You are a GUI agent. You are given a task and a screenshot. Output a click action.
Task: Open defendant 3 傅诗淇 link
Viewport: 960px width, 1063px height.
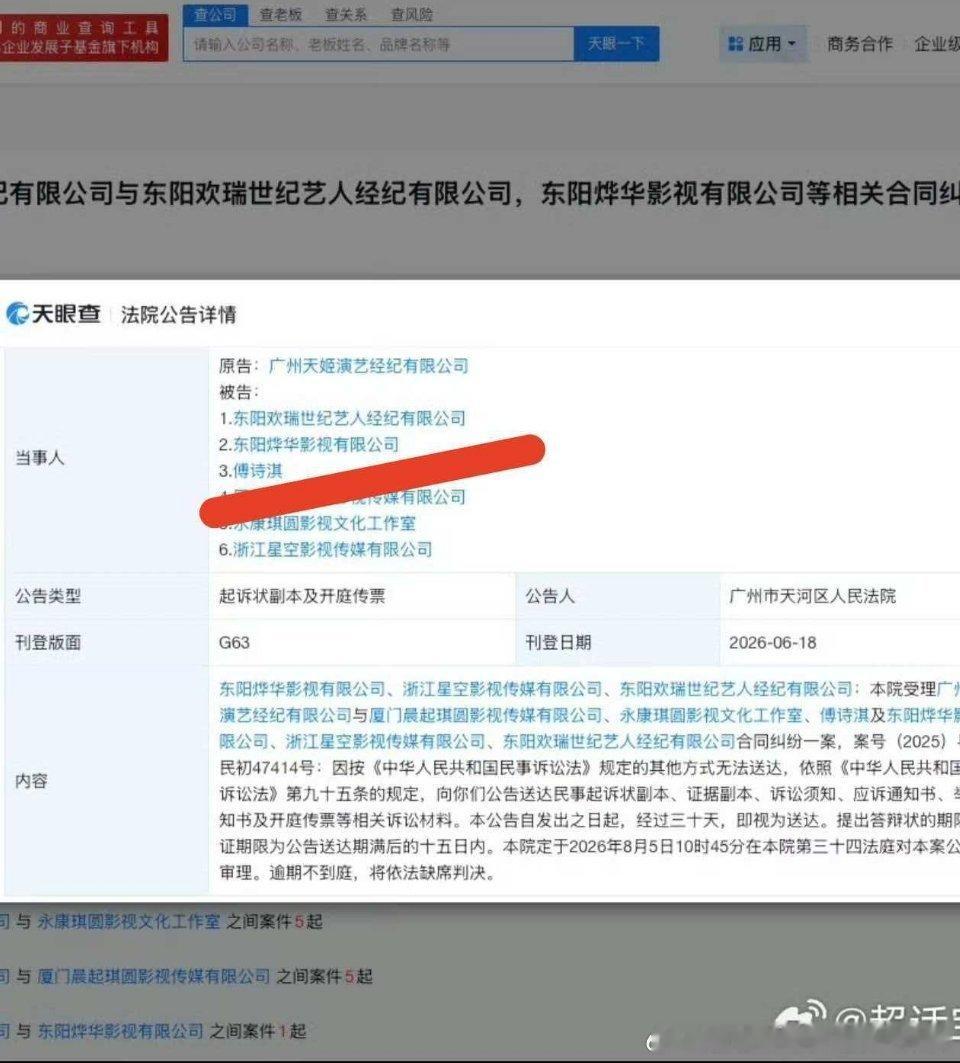tap(258, 470)
